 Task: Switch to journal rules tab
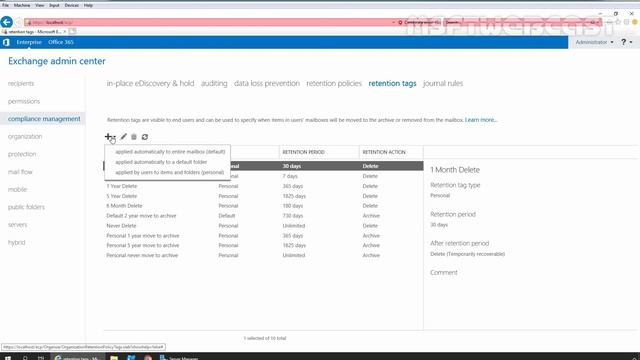pyautogui.click(x=443, y=83)
